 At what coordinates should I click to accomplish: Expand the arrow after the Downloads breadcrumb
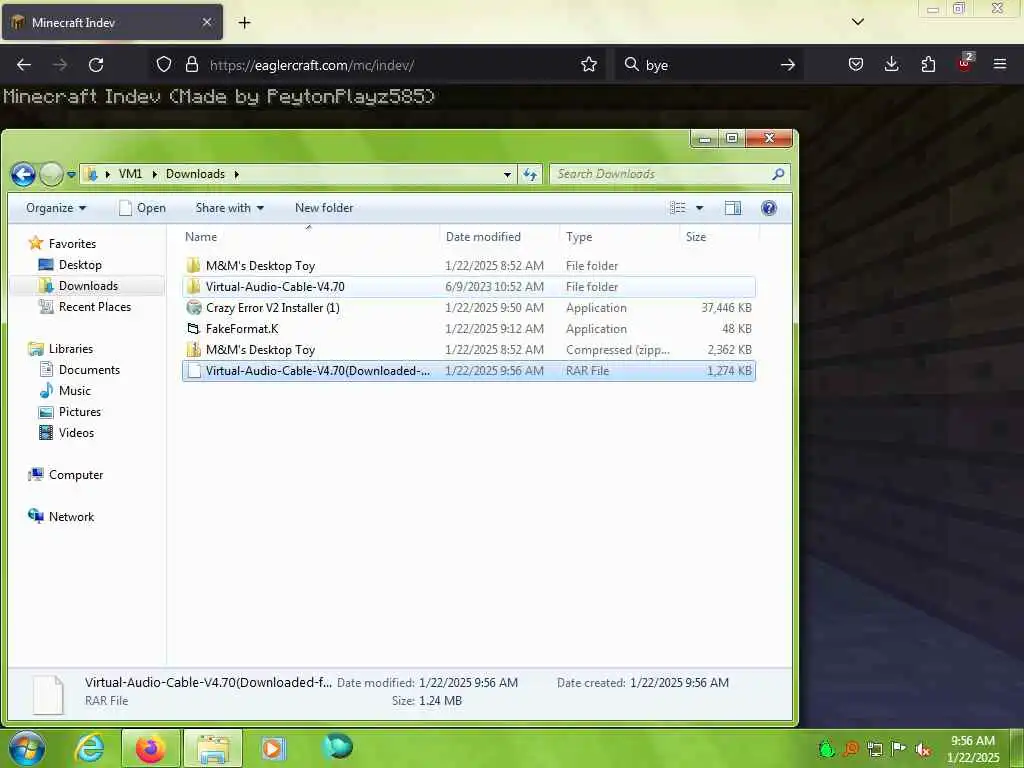pos(236,174)
